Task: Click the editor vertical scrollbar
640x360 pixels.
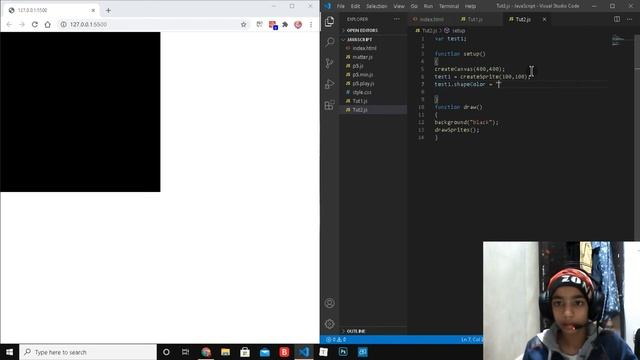Action: 637,137
